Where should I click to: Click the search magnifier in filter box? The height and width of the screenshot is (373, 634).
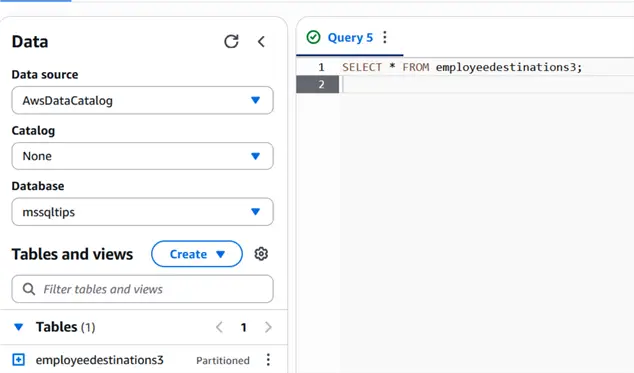[29, 289]
